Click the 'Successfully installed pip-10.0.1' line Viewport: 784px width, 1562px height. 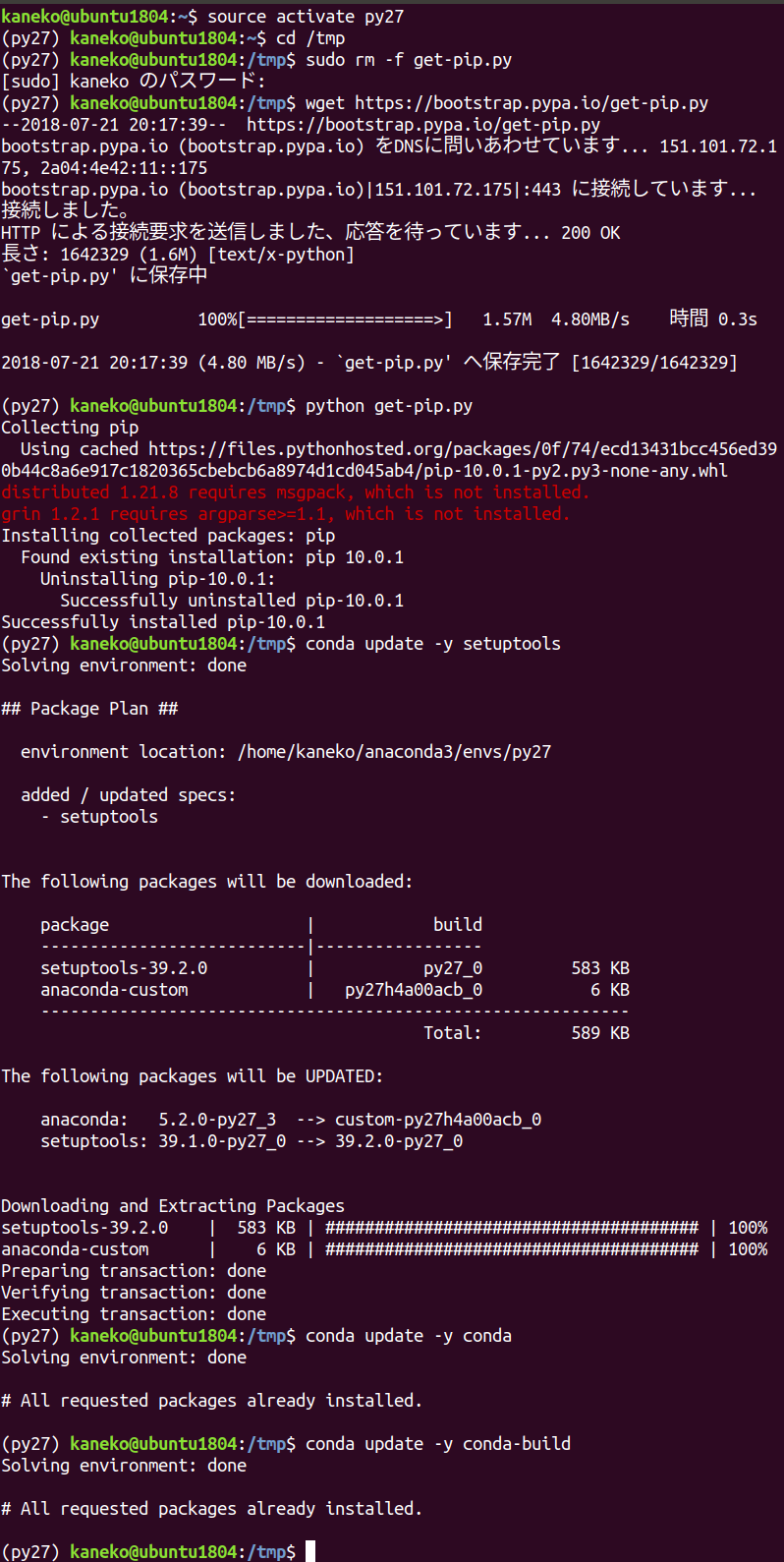pos(163,622)
